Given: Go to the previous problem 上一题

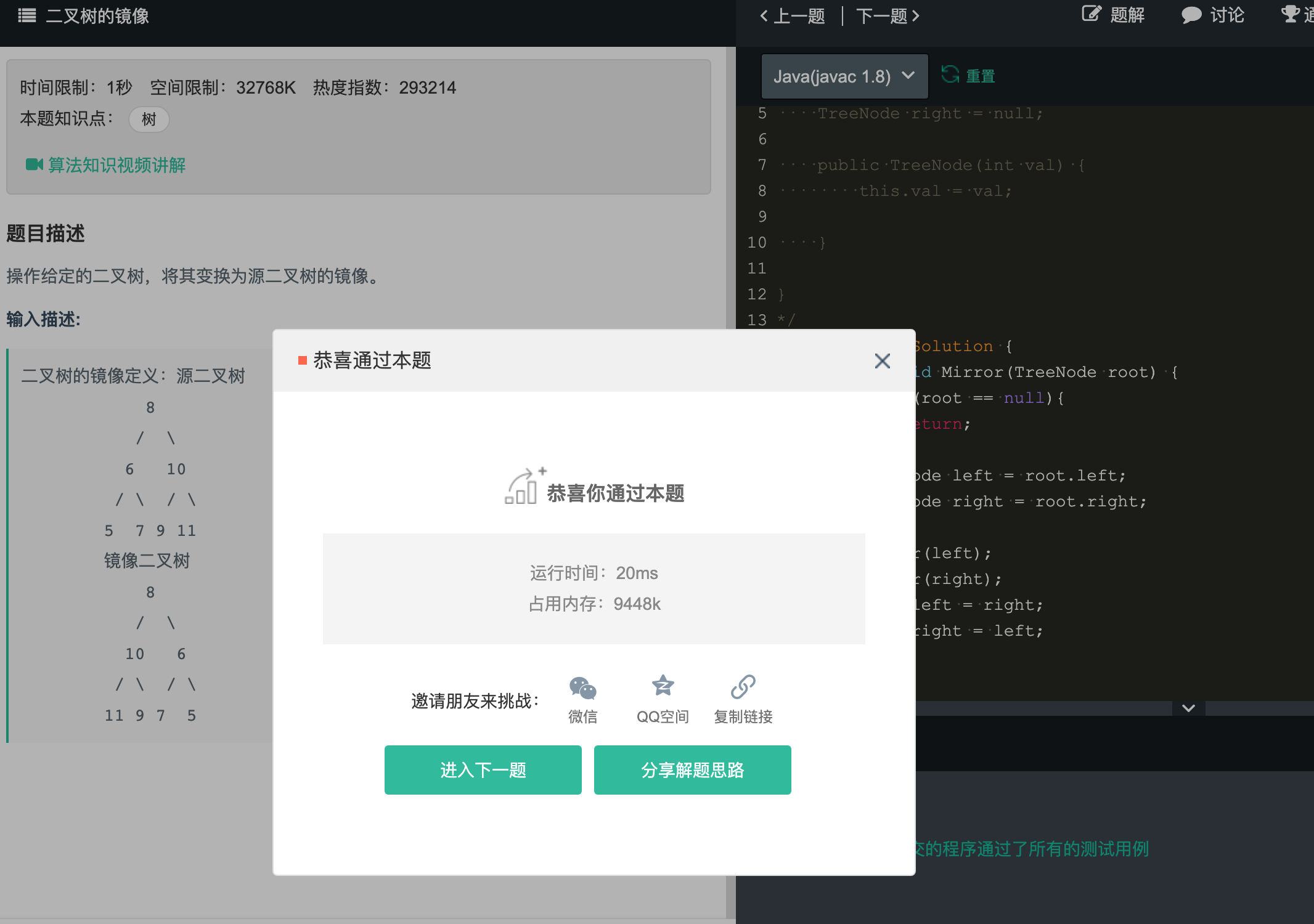Looking at the screenshot, I should point(793,16).
